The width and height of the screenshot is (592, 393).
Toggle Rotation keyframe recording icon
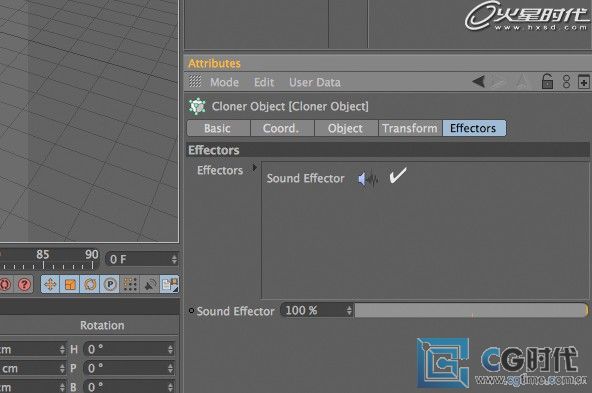click(x=90, y=284)
